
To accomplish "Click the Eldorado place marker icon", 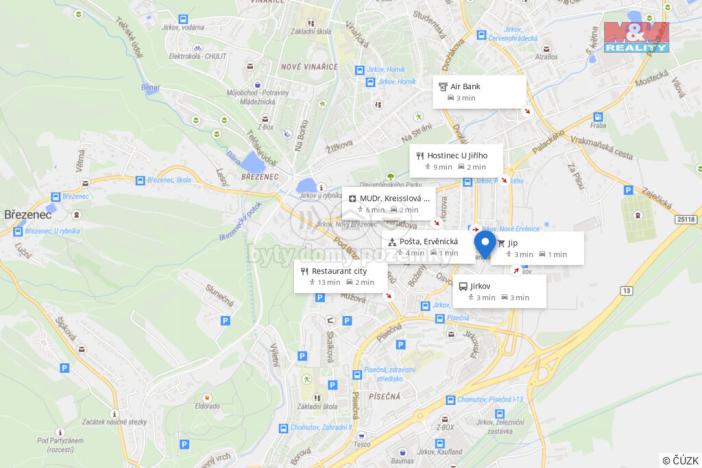I will (x=207, y=398).
